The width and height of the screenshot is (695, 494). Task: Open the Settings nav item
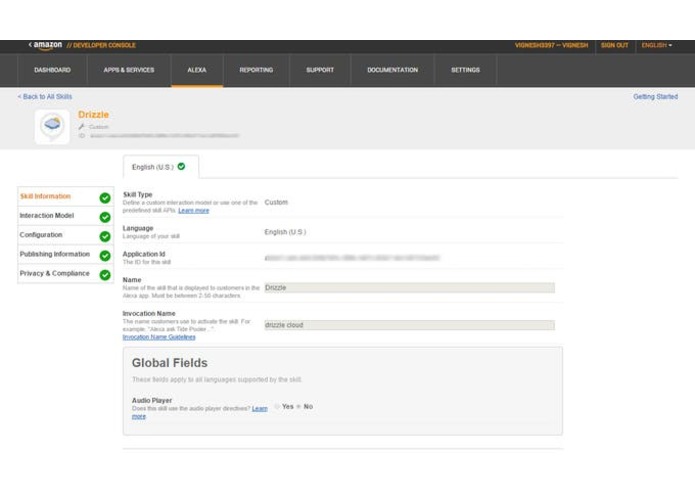coord(465,70)
